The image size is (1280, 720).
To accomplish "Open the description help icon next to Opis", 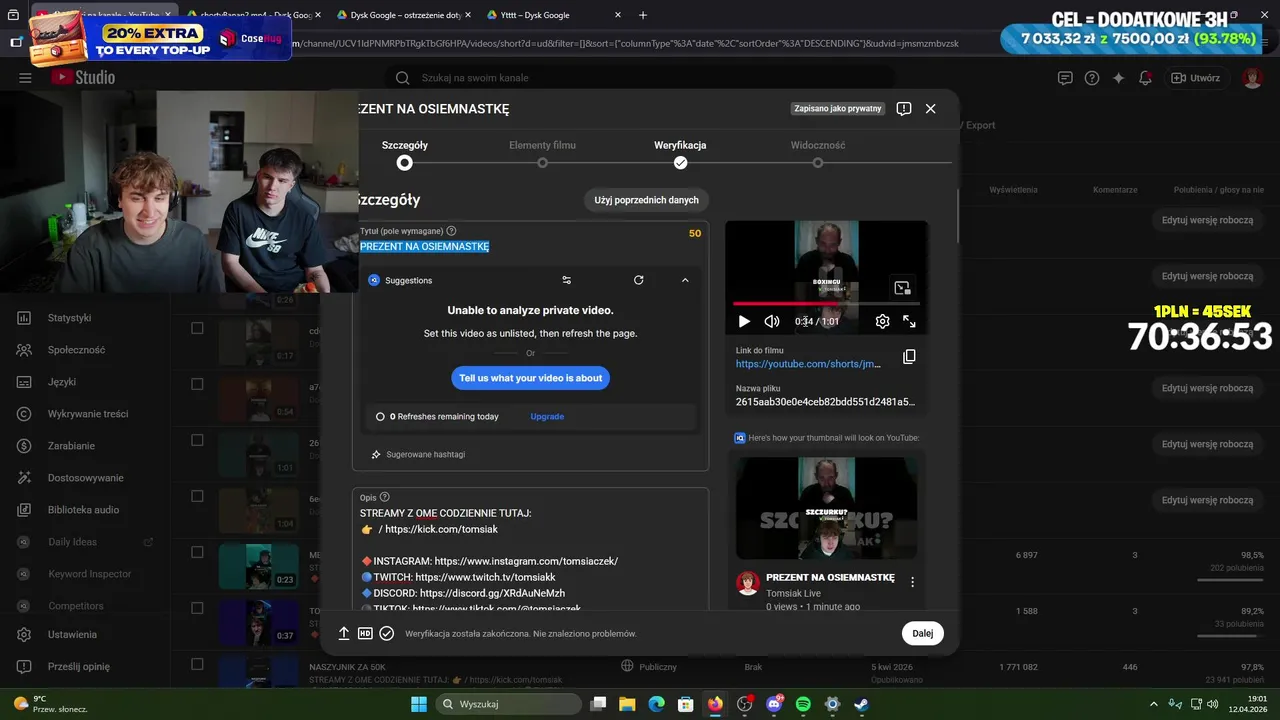I will (385, 497).
